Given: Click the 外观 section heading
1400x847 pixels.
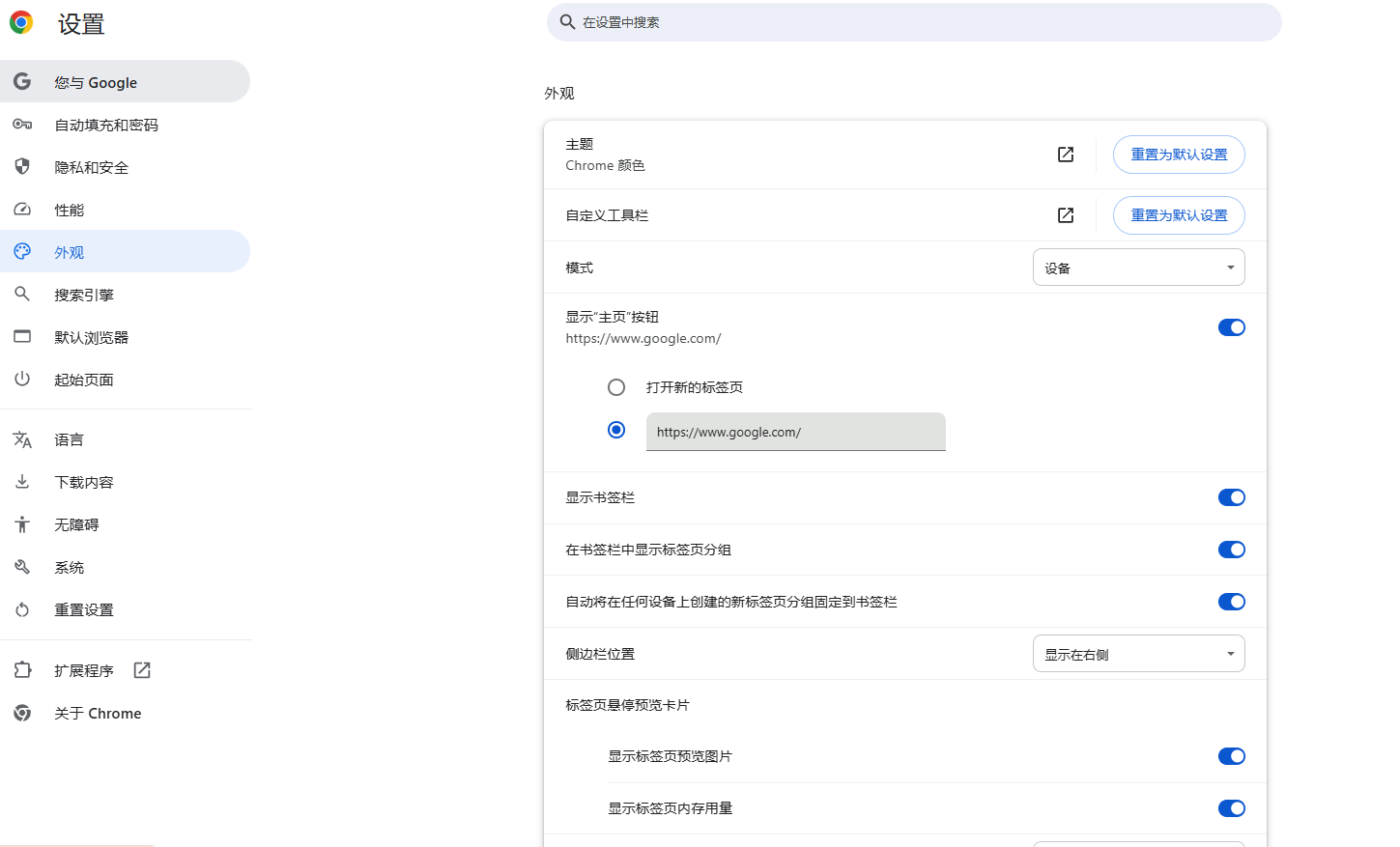Looking at the screenshot, I should (x=559, y=93).
